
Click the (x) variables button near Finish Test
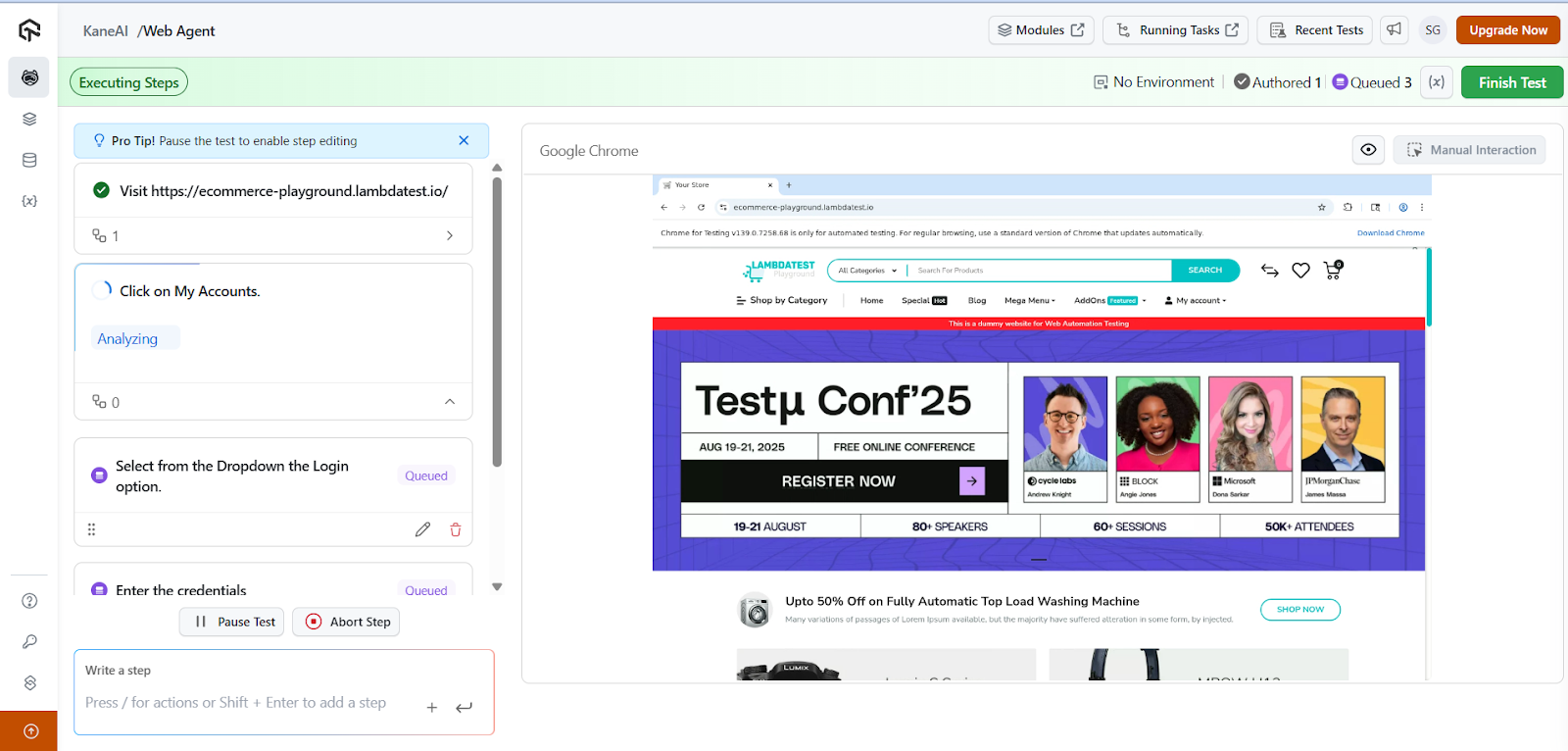coord(1437,82)
